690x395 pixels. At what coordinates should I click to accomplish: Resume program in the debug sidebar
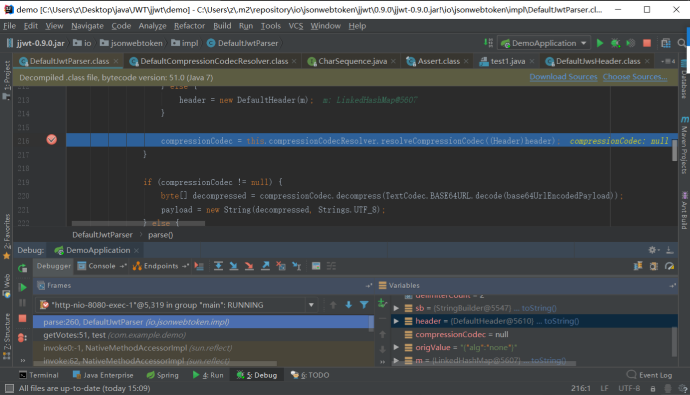click(x=22, y=288)
